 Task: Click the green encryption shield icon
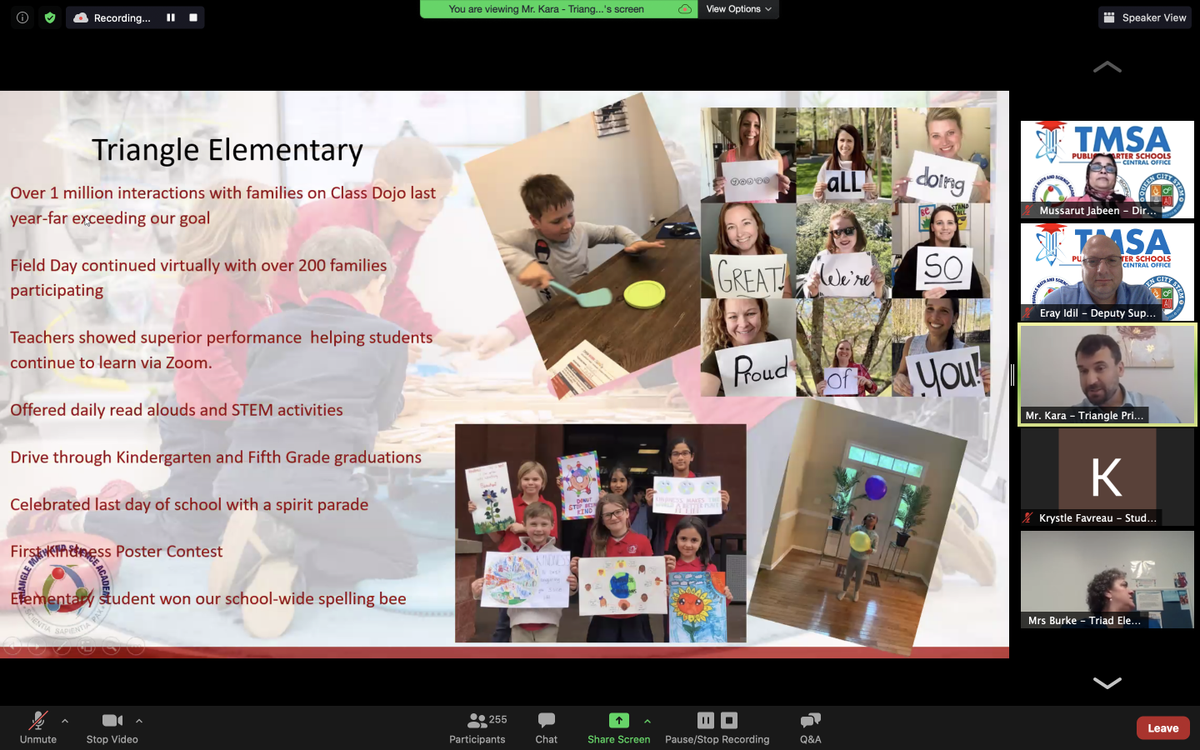[48, 17]
